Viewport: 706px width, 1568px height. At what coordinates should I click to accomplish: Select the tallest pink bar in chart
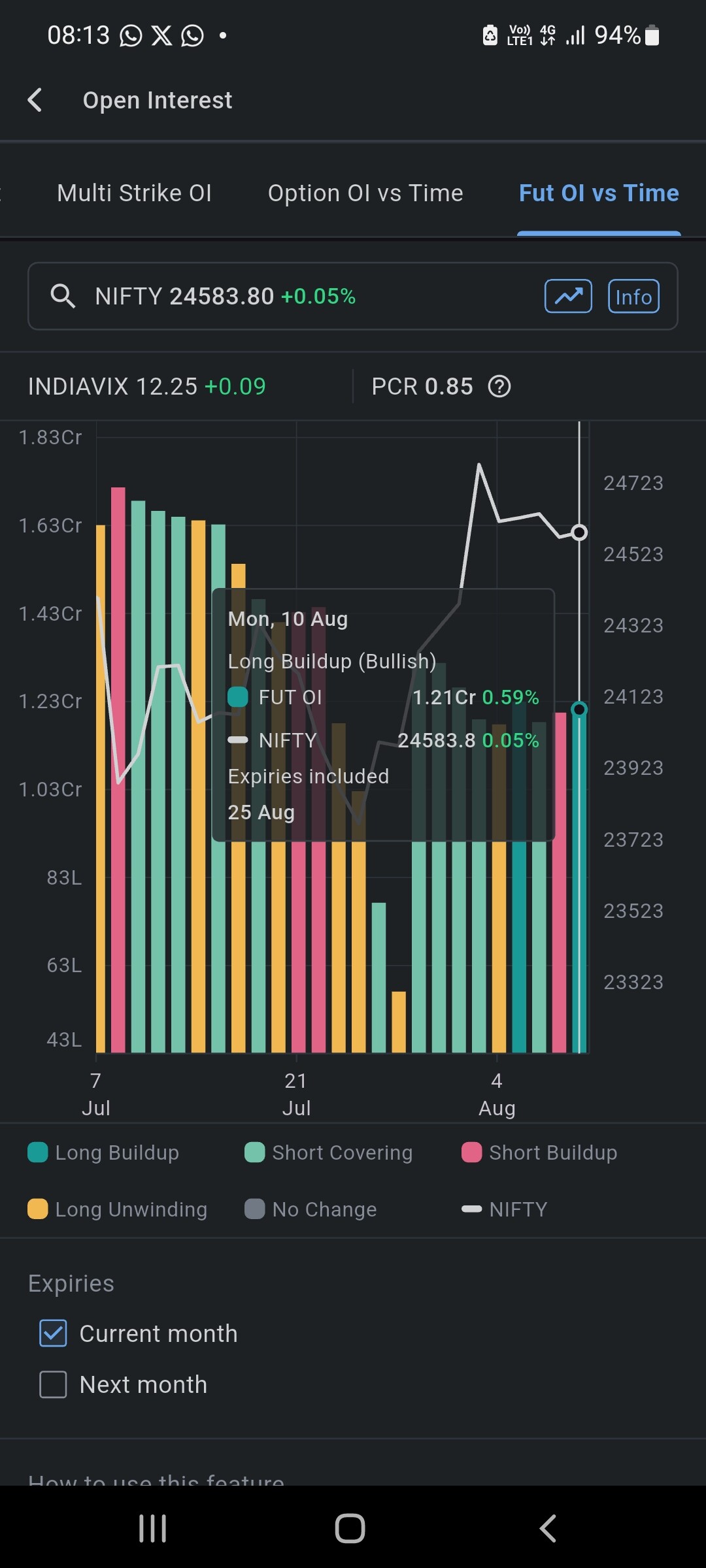point(118,770)
